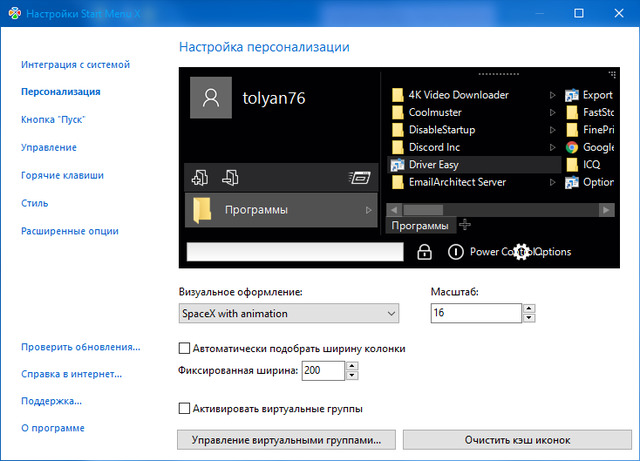The width and height of the screenshot is (640, 461).
Task: Click the power control icon in the preview
Action: pos(456,252)
